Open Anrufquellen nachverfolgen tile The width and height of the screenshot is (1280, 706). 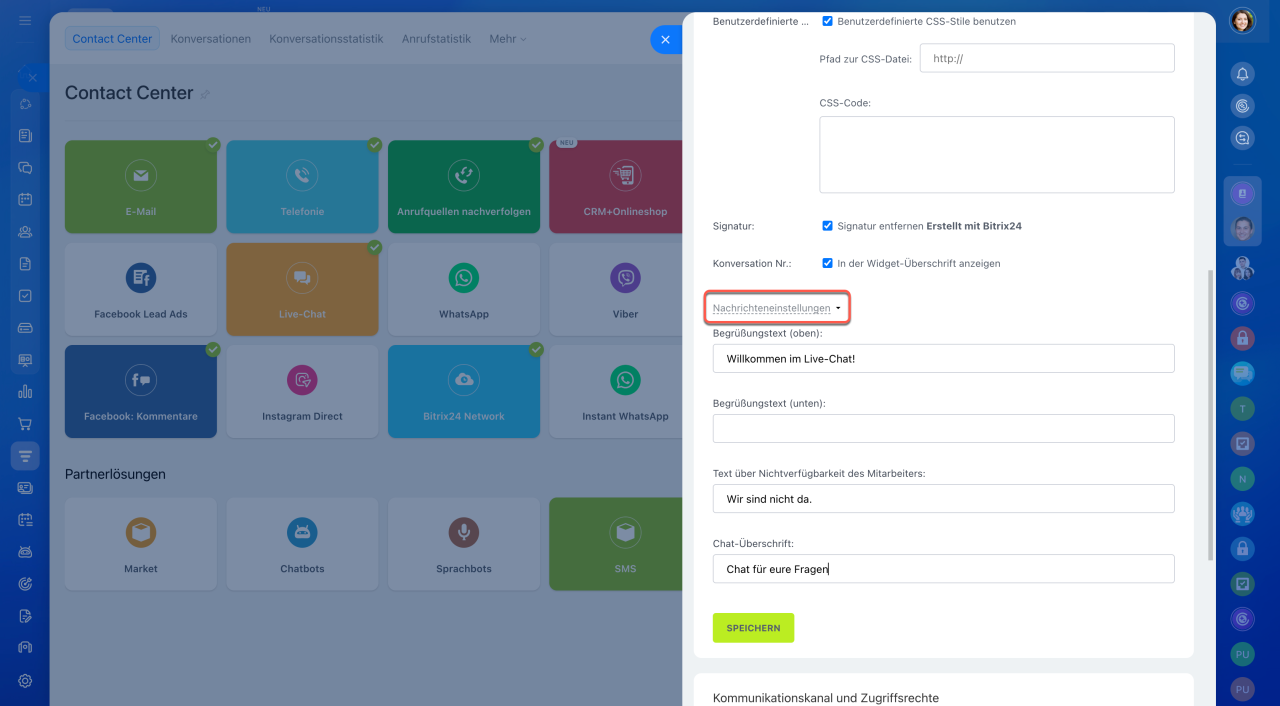pos(464,187)
